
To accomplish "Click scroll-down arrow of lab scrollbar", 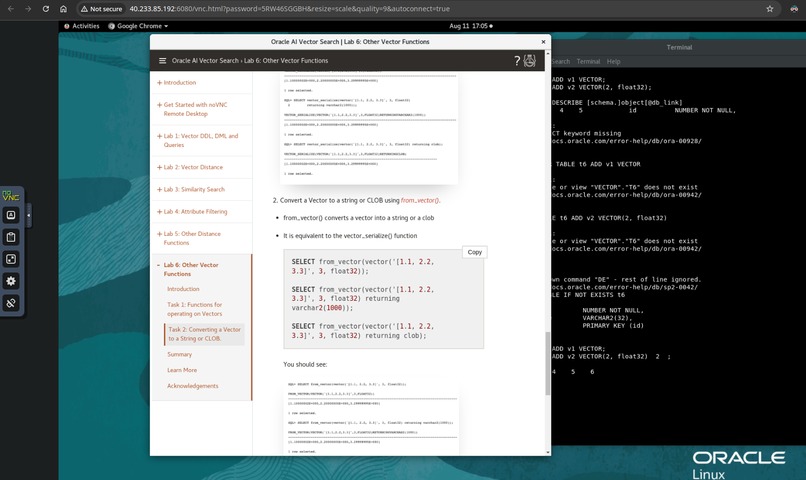I will 547,452.
